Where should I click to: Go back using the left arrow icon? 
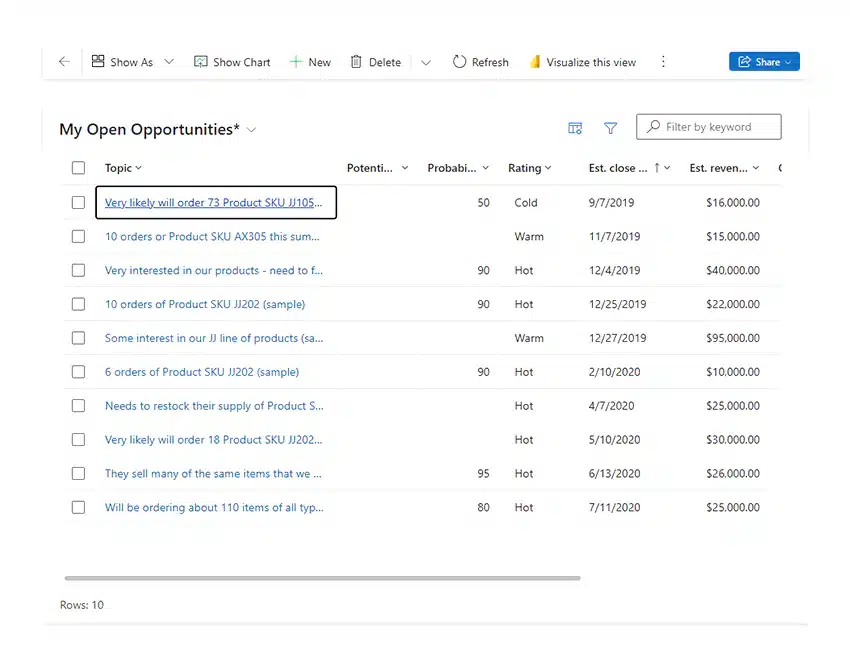[x=65, y=62]
